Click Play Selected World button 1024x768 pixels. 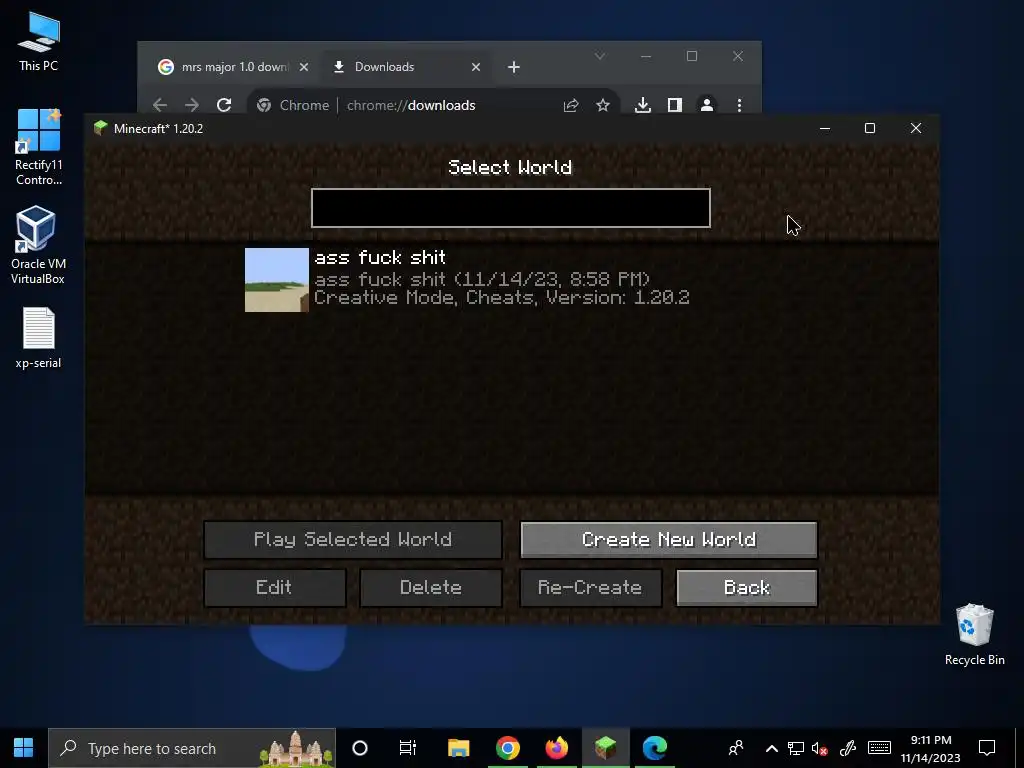tap(353, 539)
